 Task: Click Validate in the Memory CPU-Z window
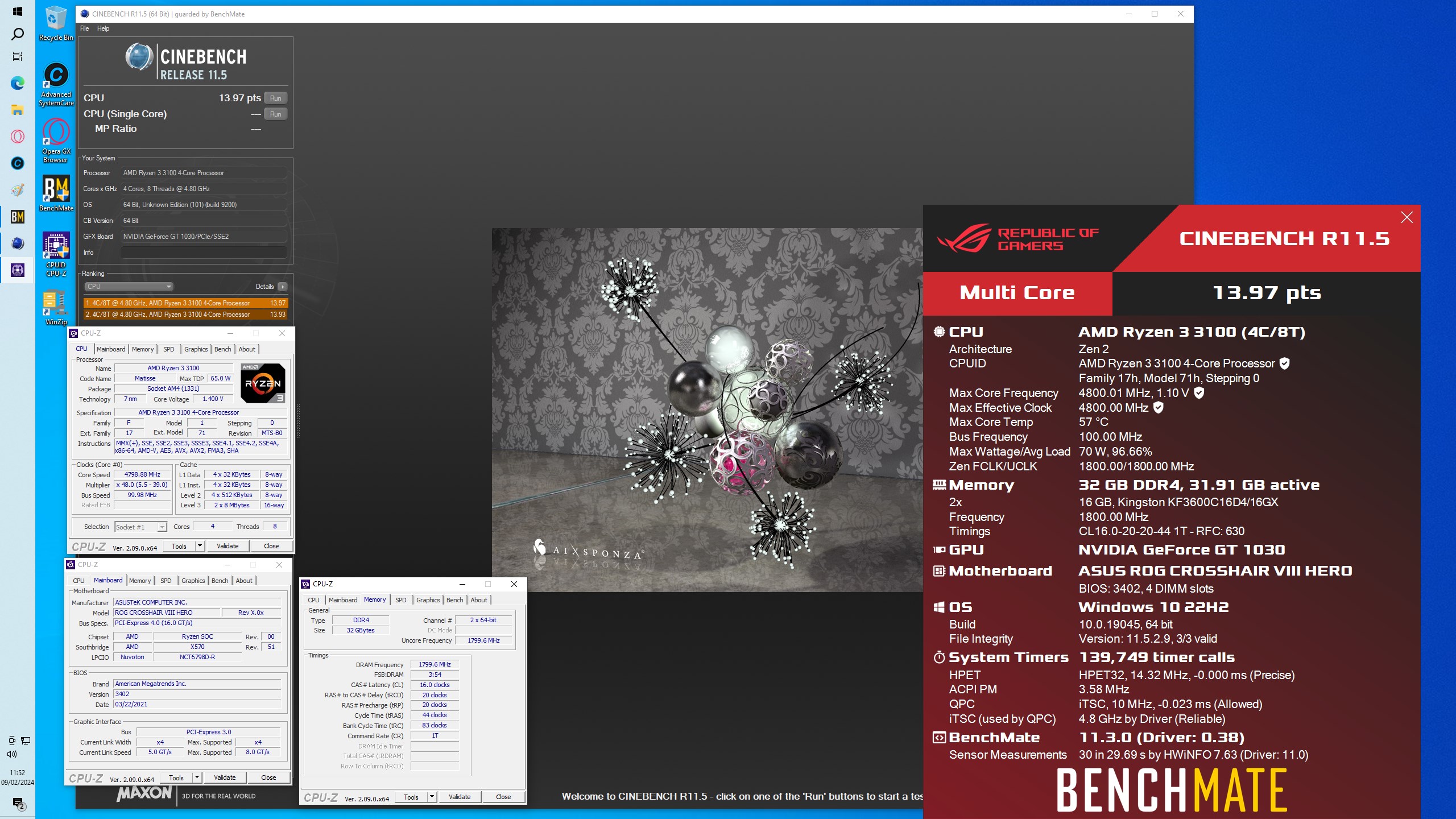click(x=460, y=797)
